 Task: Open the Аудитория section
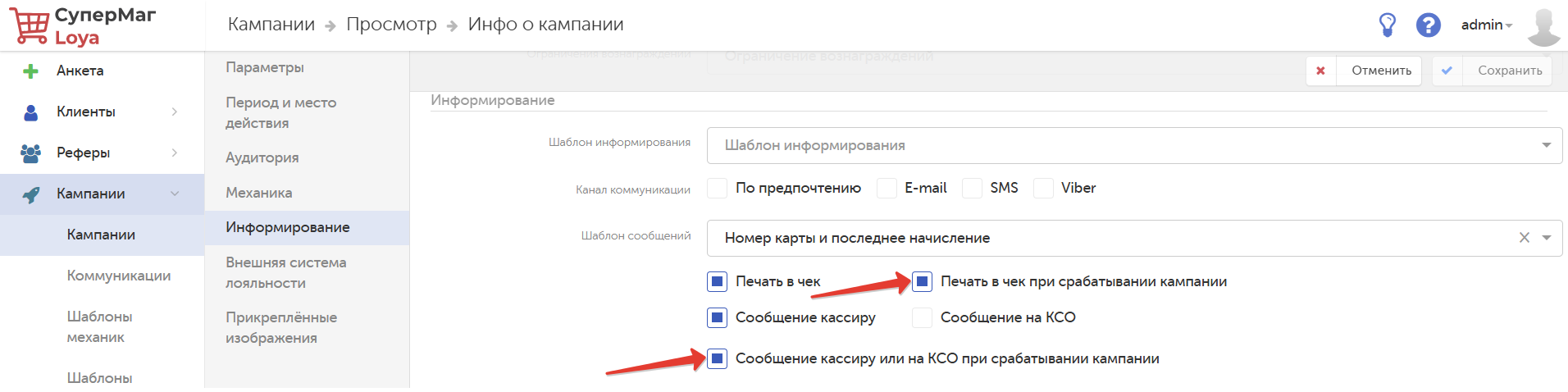[x=262, y=157]
